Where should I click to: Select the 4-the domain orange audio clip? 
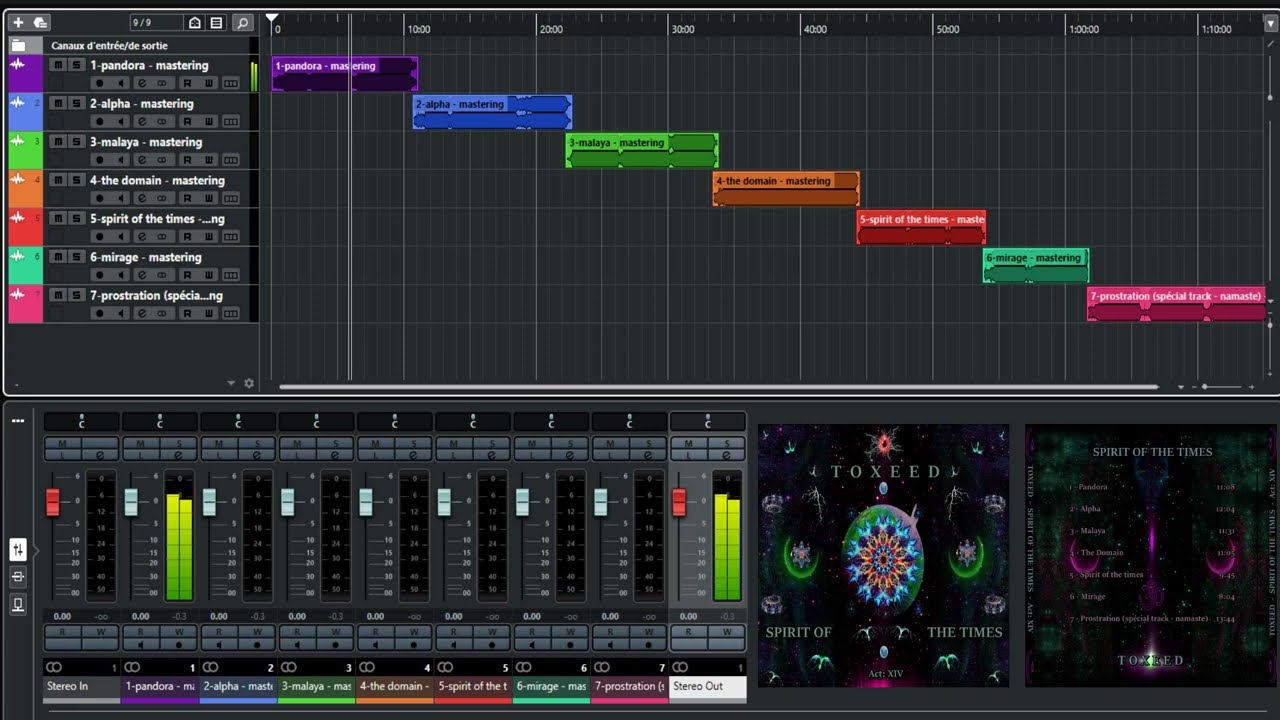click(x=786, y=189)
